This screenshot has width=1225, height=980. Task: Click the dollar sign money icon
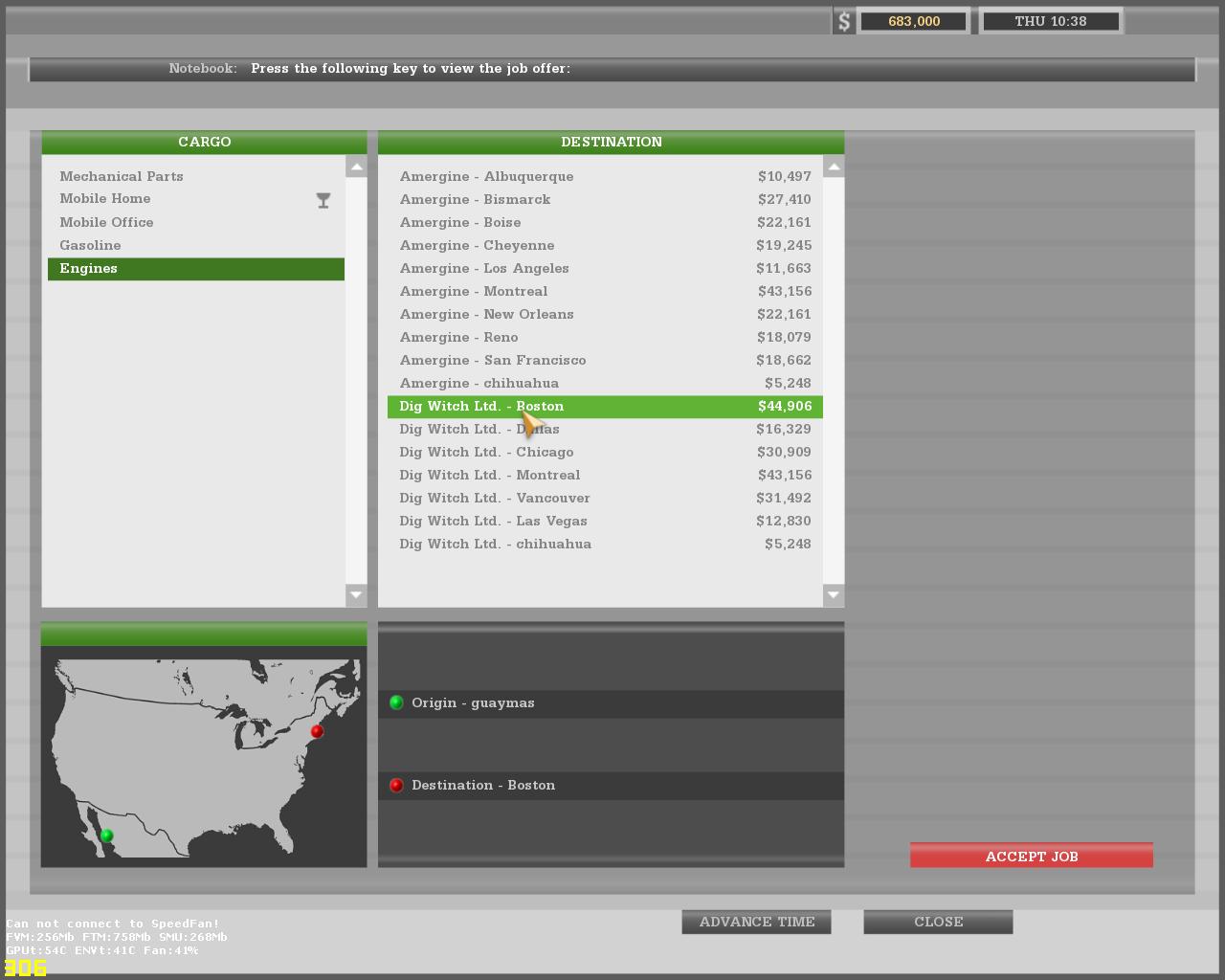pyautogui.click(x=843, y=21)
